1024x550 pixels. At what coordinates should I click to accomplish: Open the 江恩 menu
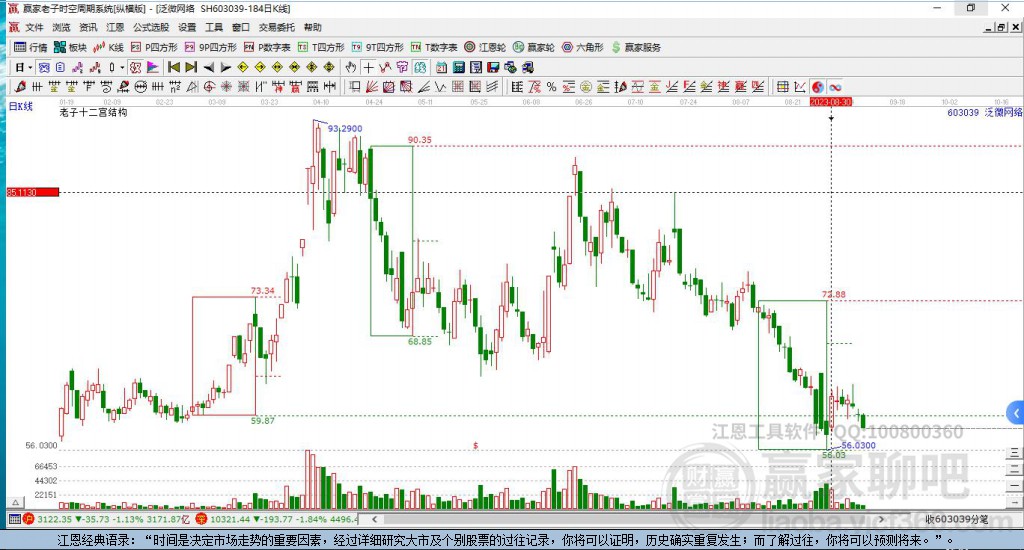pos(115,27)
